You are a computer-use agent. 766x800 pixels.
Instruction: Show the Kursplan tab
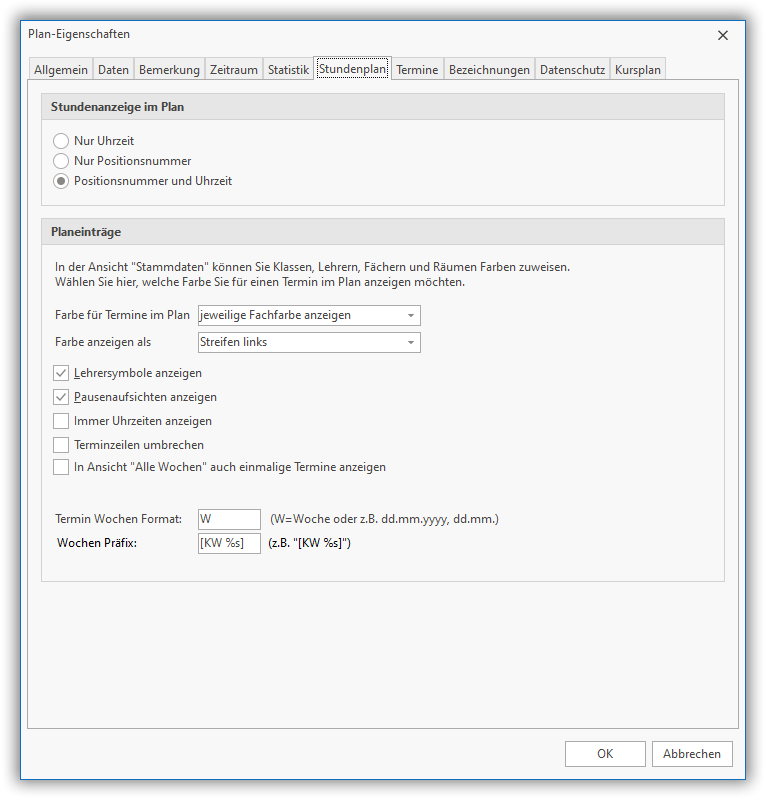[x=637, y=70]
